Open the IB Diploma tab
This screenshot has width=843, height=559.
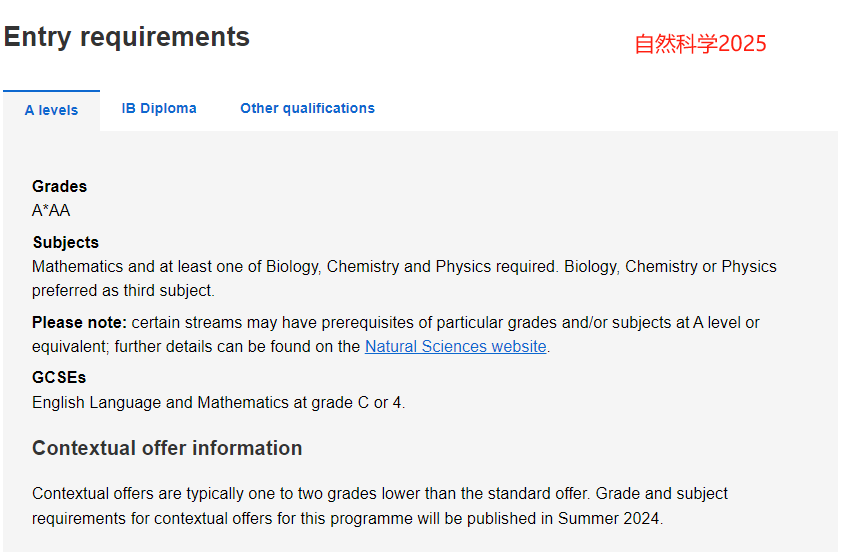[159, 108]
